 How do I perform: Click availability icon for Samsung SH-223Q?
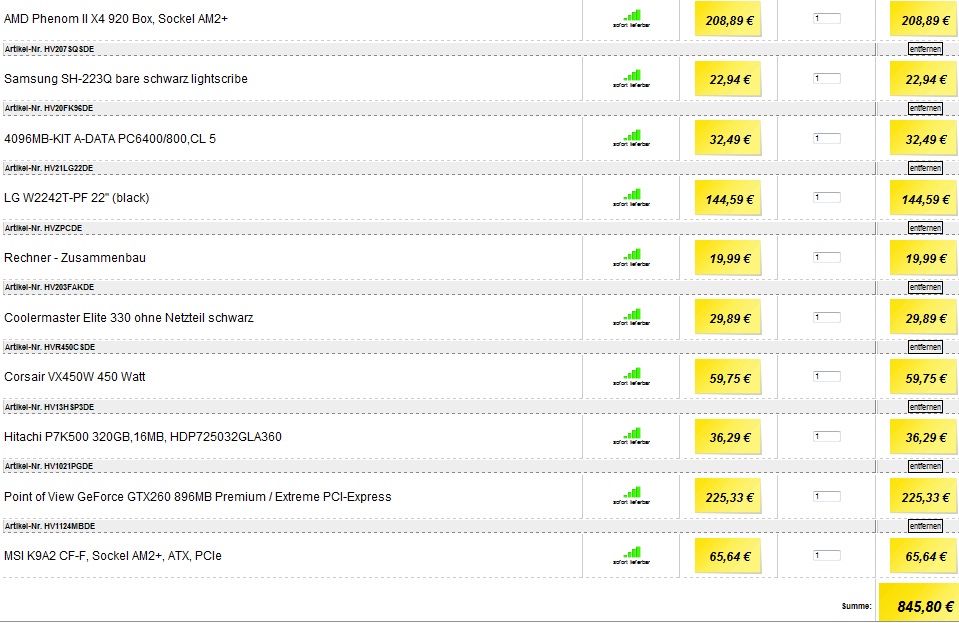(631, 78)
